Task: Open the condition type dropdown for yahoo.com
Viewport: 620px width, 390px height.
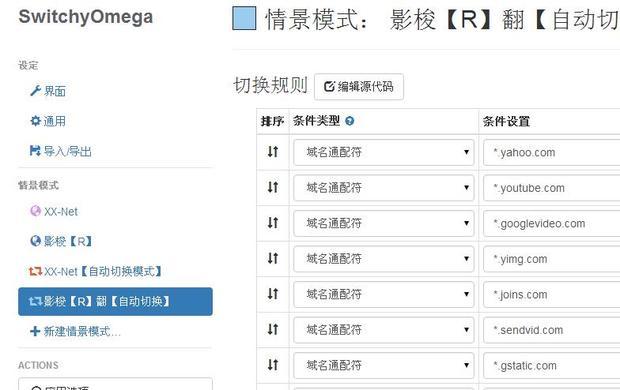Action: tap(384, 152)
